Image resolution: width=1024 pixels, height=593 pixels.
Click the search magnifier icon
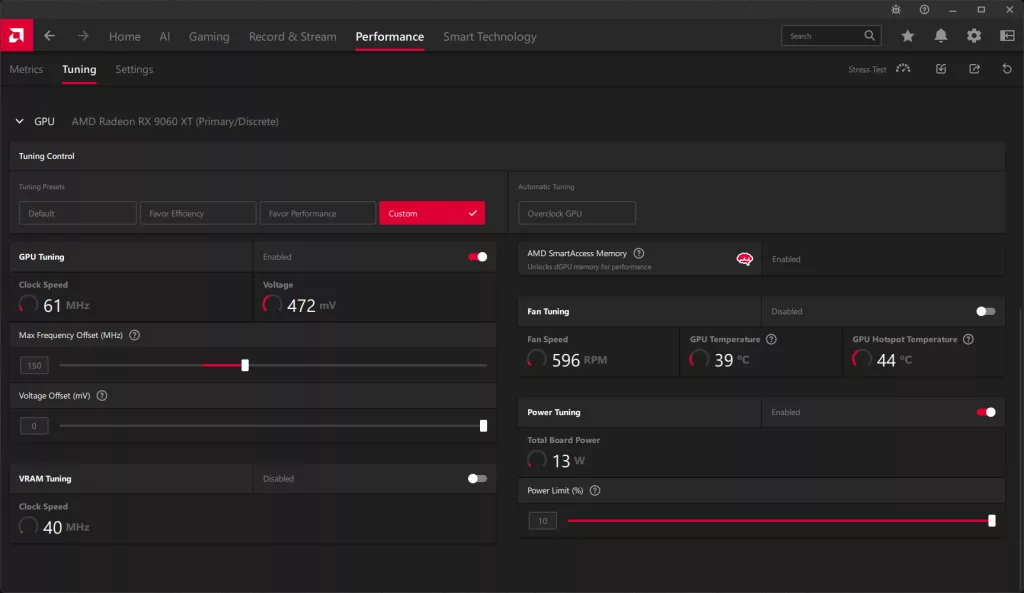[869, 36]
